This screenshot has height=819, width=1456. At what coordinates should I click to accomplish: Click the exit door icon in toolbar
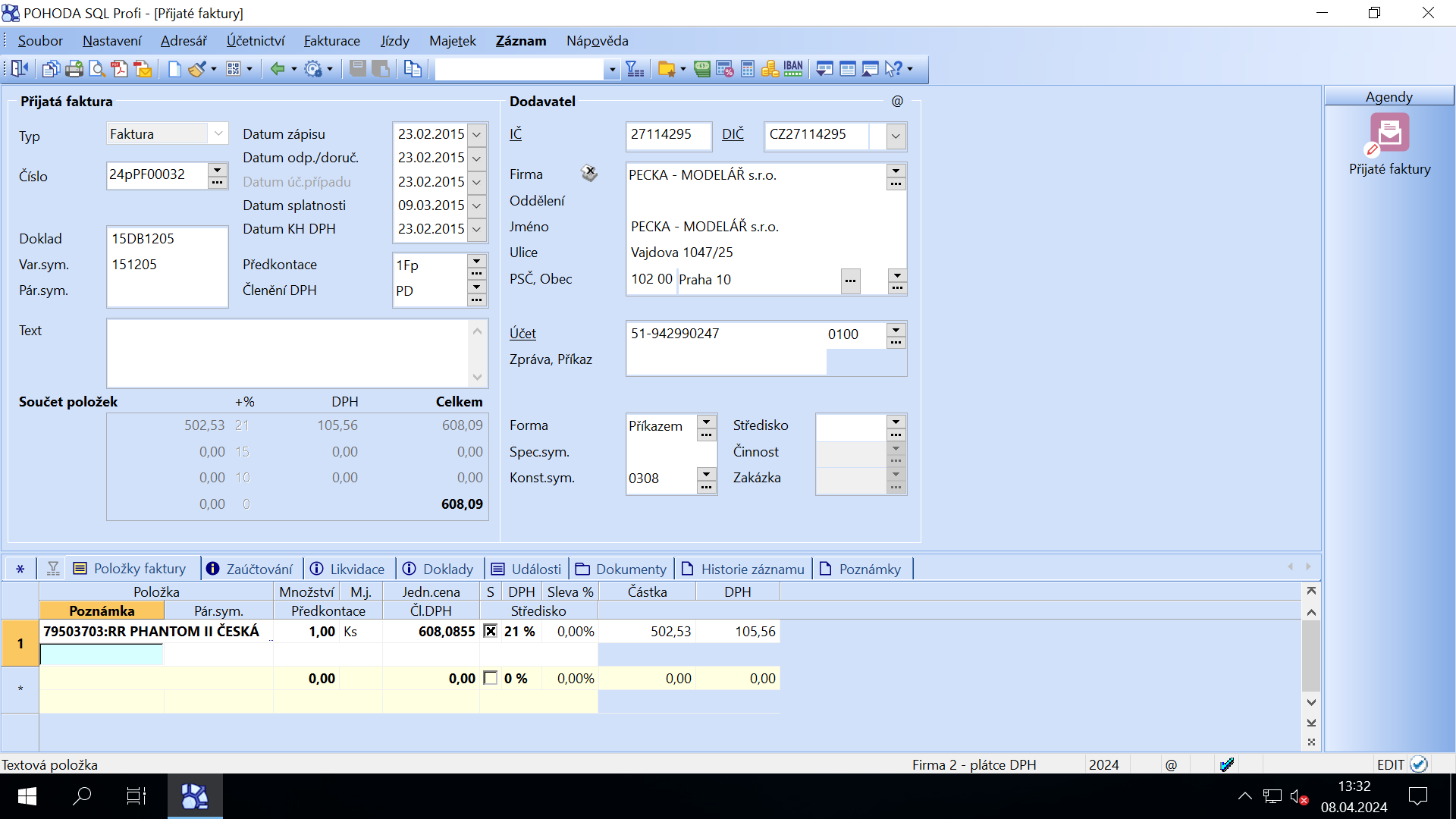pyautogui.click(x=20, y=69)
